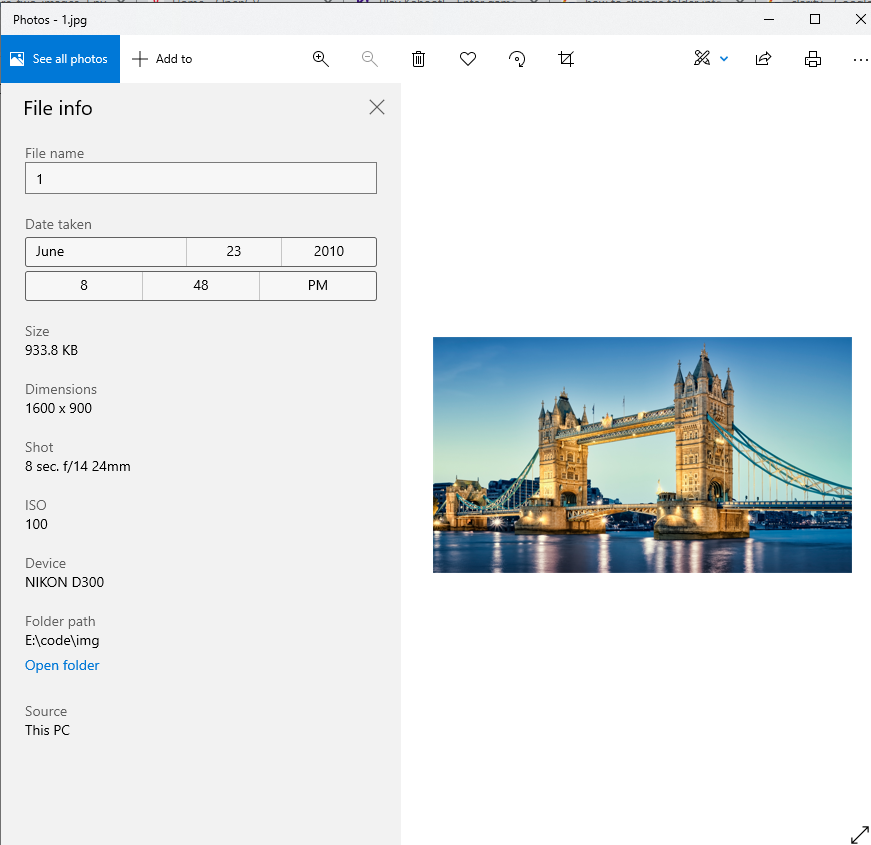
Task: Click the Zoom in magnifier icon
Action: [321, 59]
